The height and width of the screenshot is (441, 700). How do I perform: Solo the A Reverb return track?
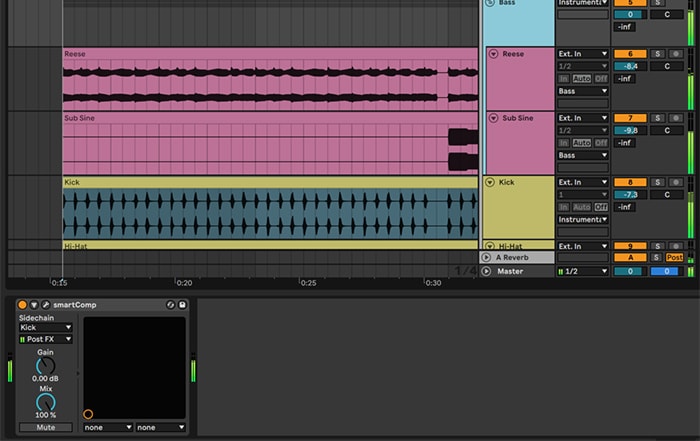pyautogui.click(x=656, y=258)
